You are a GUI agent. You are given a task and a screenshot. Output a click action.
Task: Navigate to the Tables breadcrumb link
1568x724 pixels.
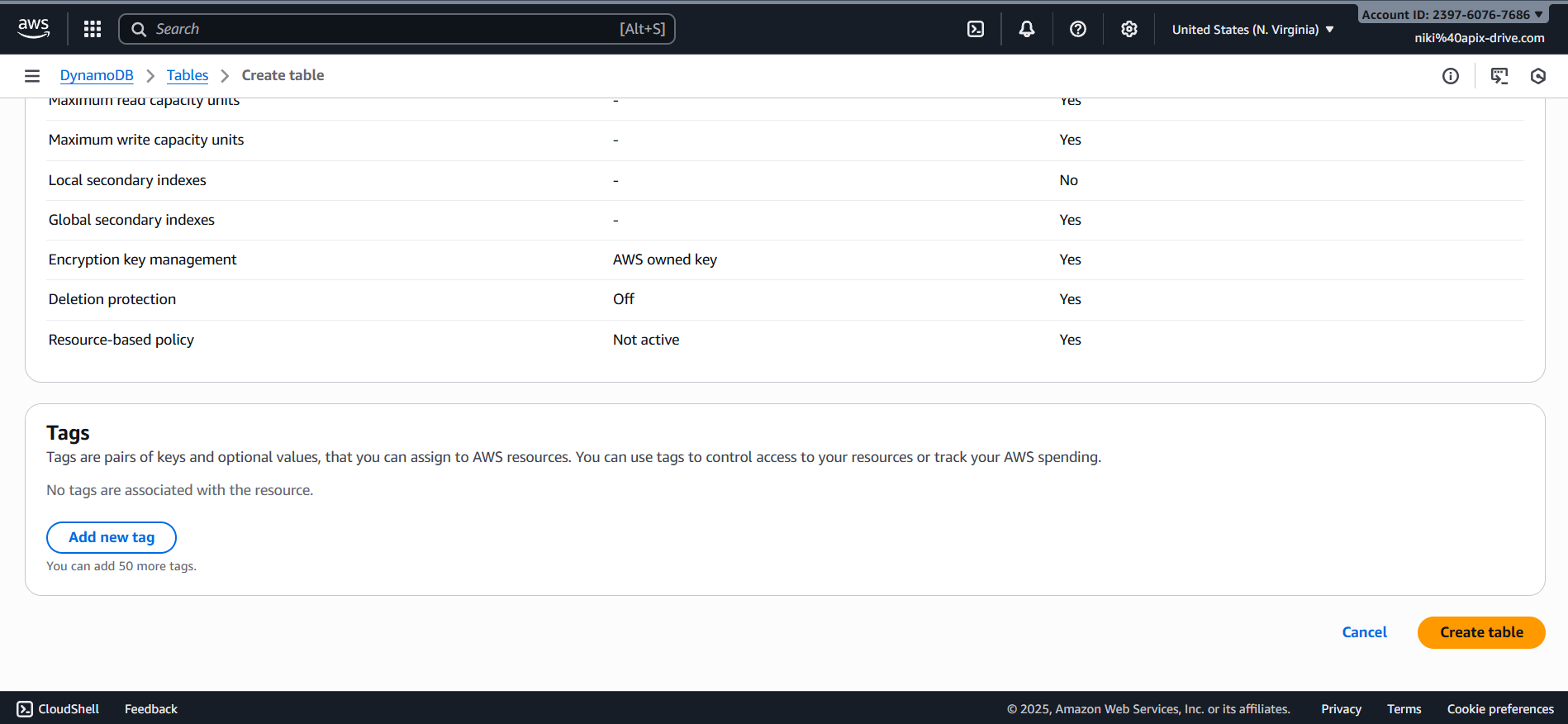pyautogui.click(x=188, y=75)
